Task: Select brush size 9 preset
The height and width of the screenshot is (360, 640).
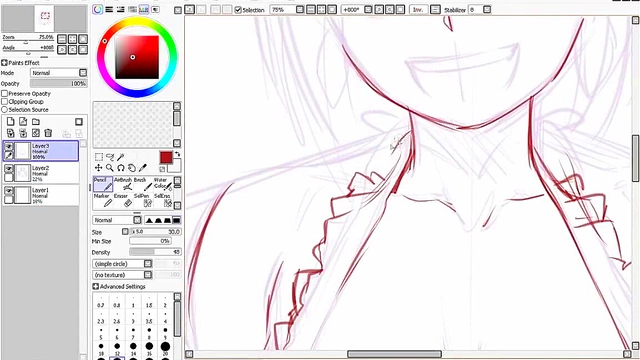Action: (165, 334)
